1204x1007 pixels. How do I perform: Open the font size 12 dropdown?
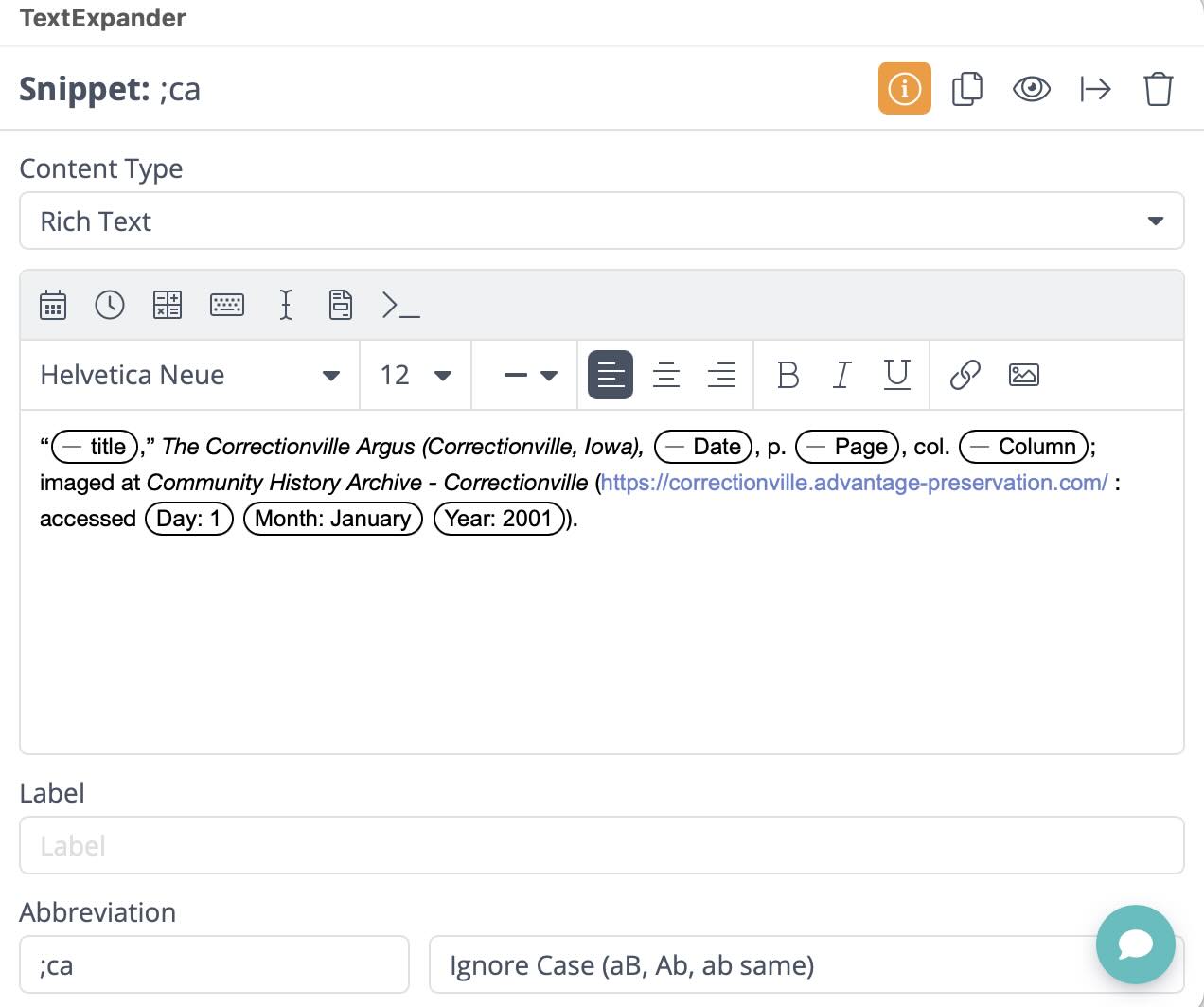(416, 375)
